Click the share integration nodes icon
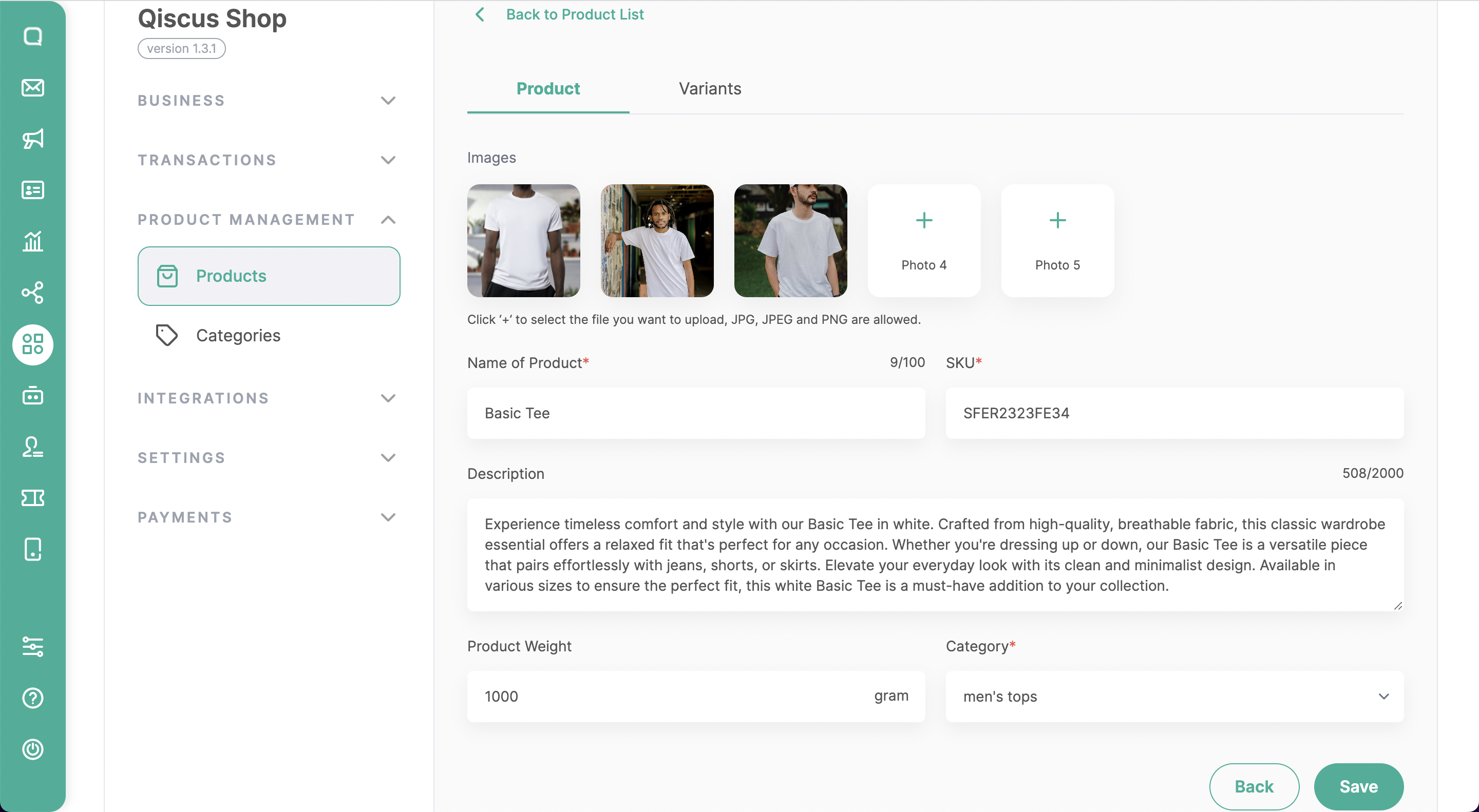The height and width of the screenshot is (812, 1479). pyautogui.click(x=33, y=293)
